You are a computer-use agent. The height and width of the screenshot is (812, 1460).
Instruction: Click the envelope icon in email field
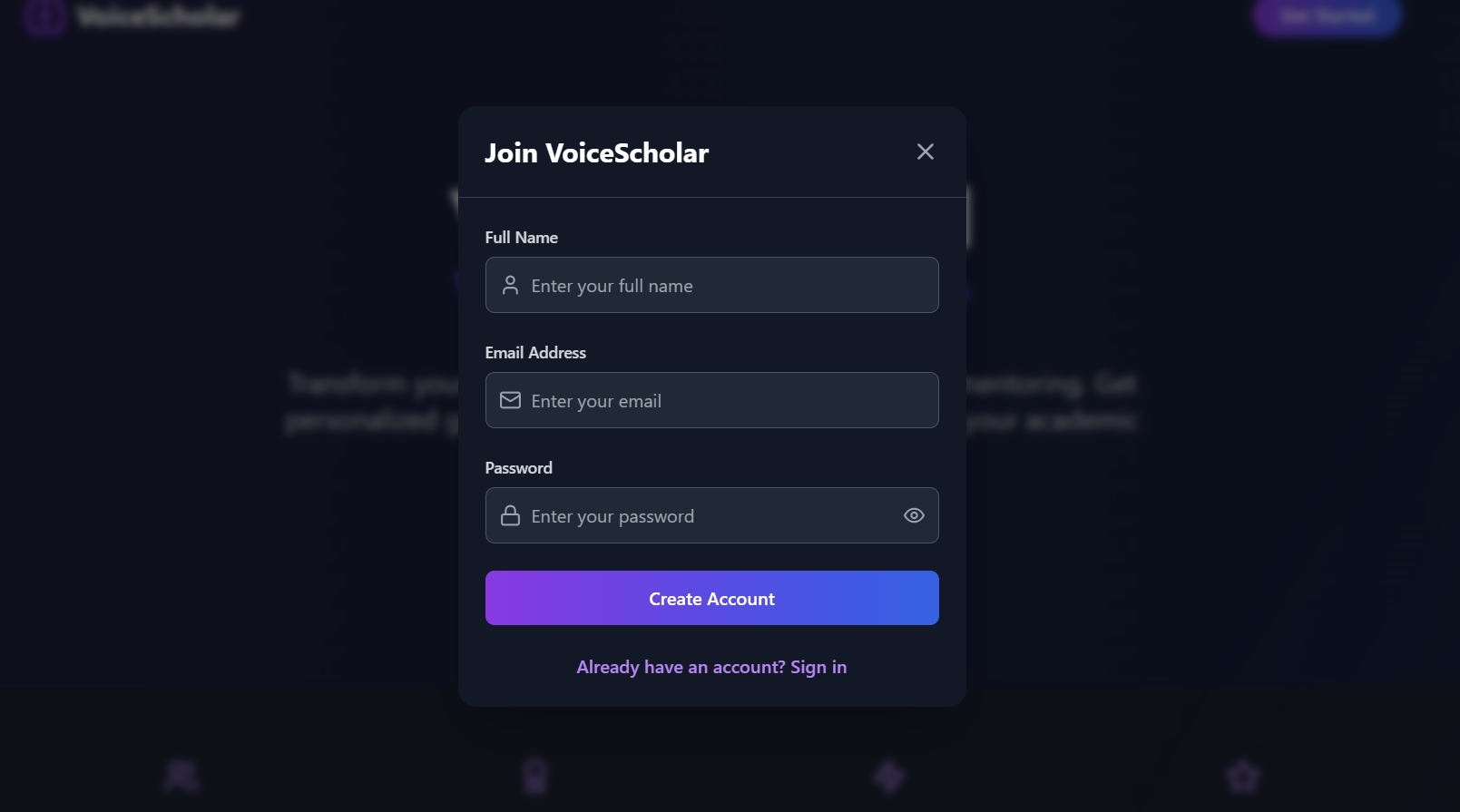click(510, 400)
